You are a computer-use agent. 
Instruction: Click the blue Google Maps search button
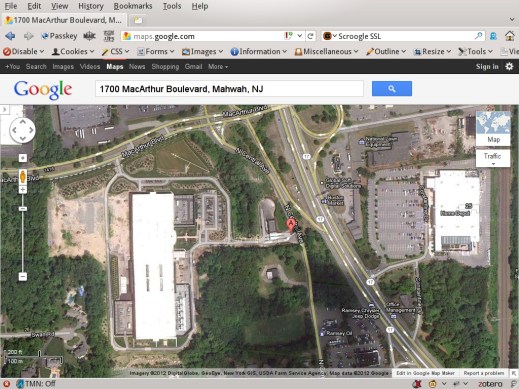point(392,89)
